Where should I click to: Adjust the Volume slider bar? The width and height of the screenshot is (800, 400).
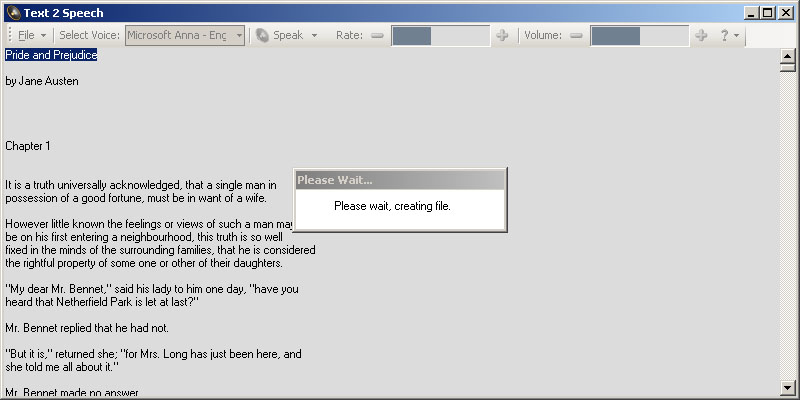639,35
